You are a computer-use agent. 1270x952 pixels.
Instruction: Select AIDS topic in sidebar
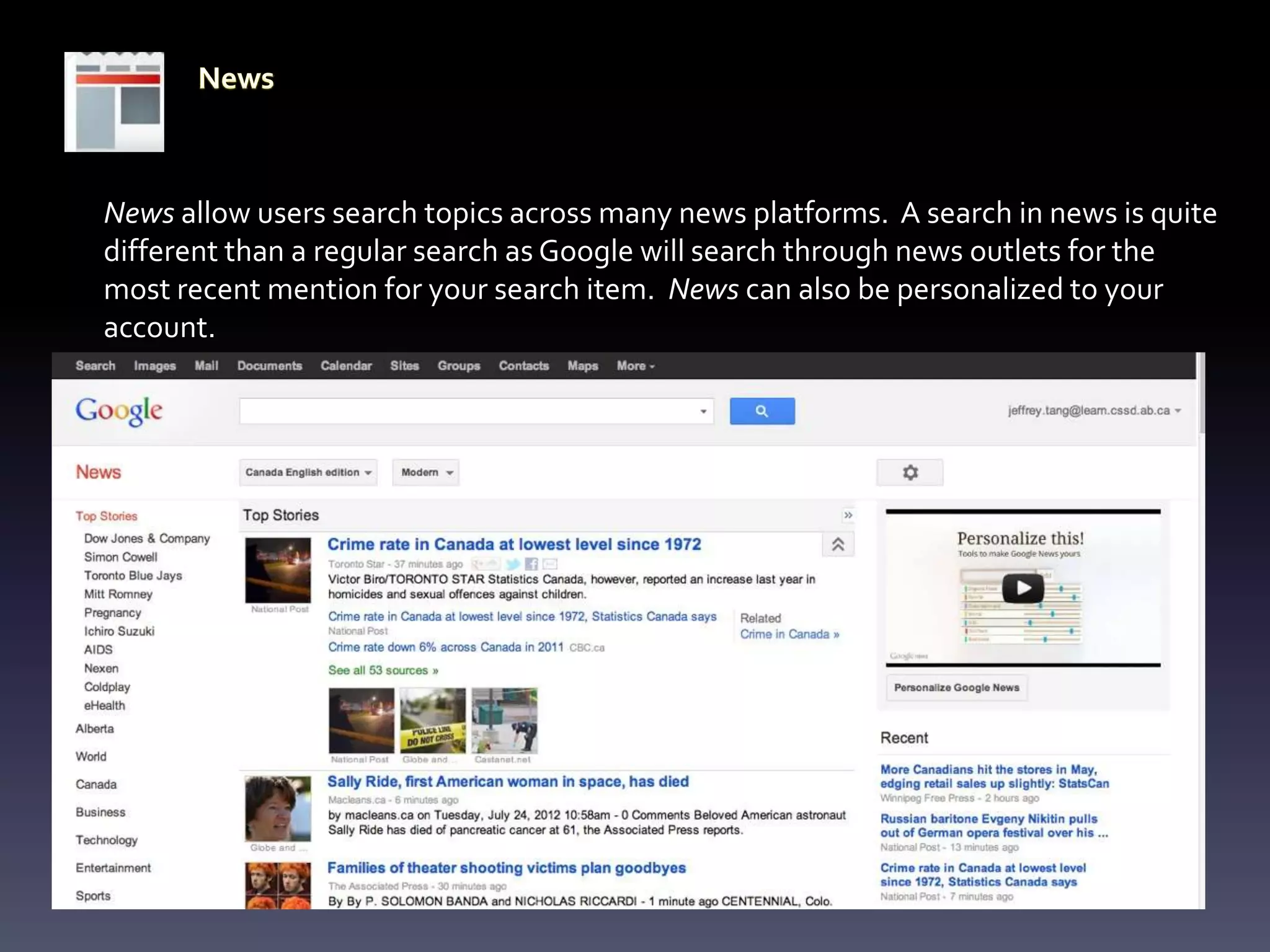99,650
